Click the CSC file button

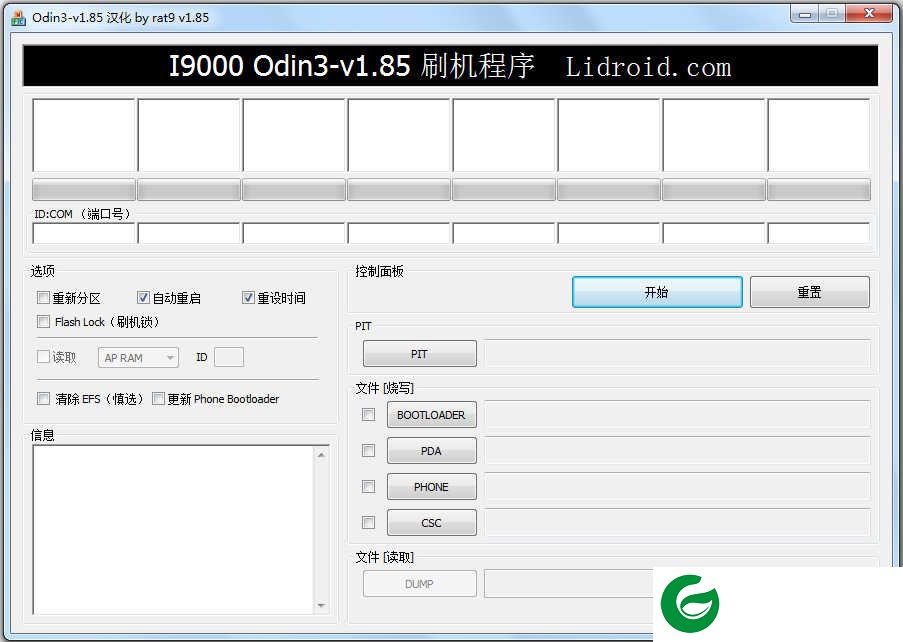click(x=432, y=523)
